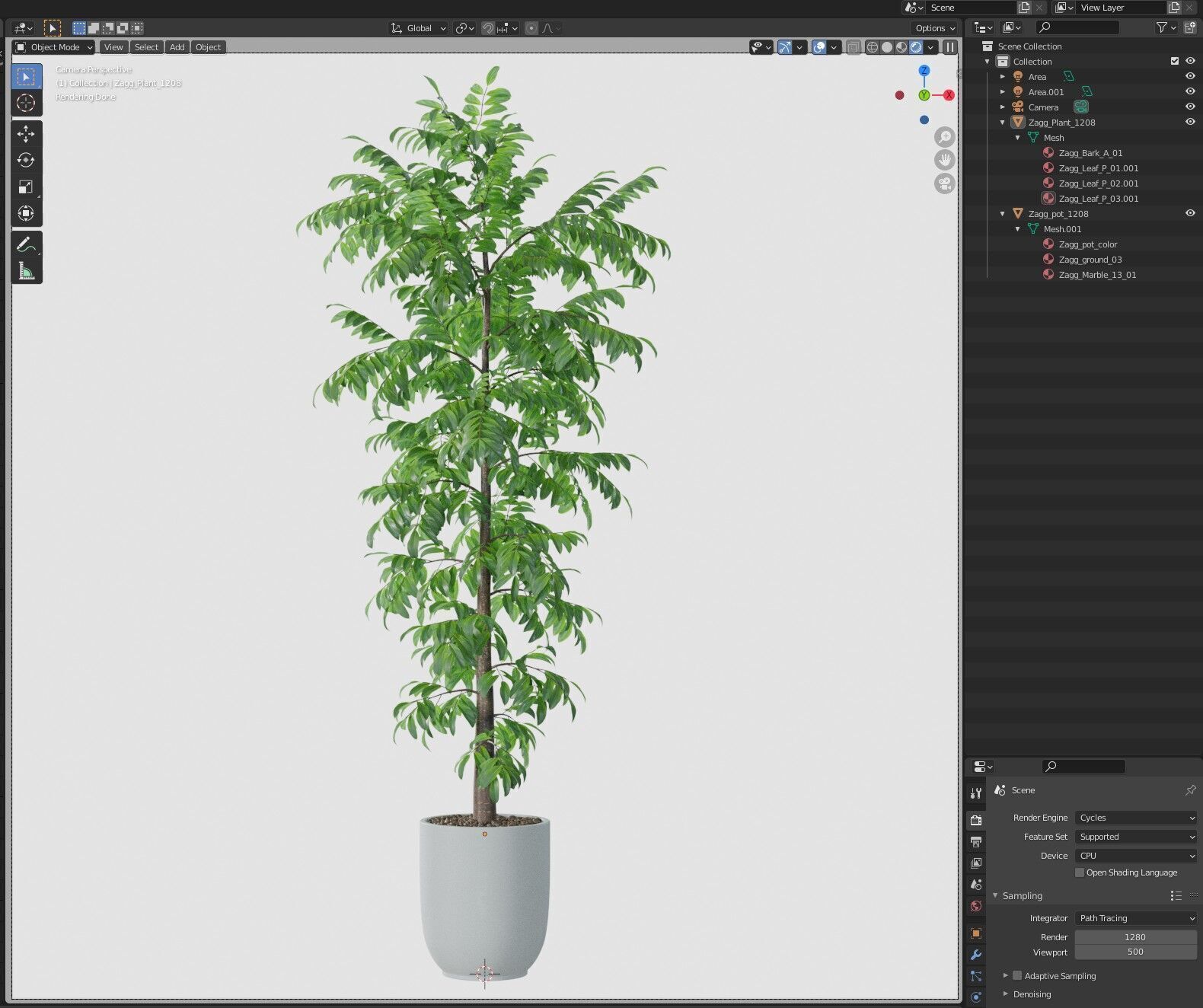1203x1008 pixels.
Task: Click the viewport zoom magnifier gizmo
Action: point(945,137)
